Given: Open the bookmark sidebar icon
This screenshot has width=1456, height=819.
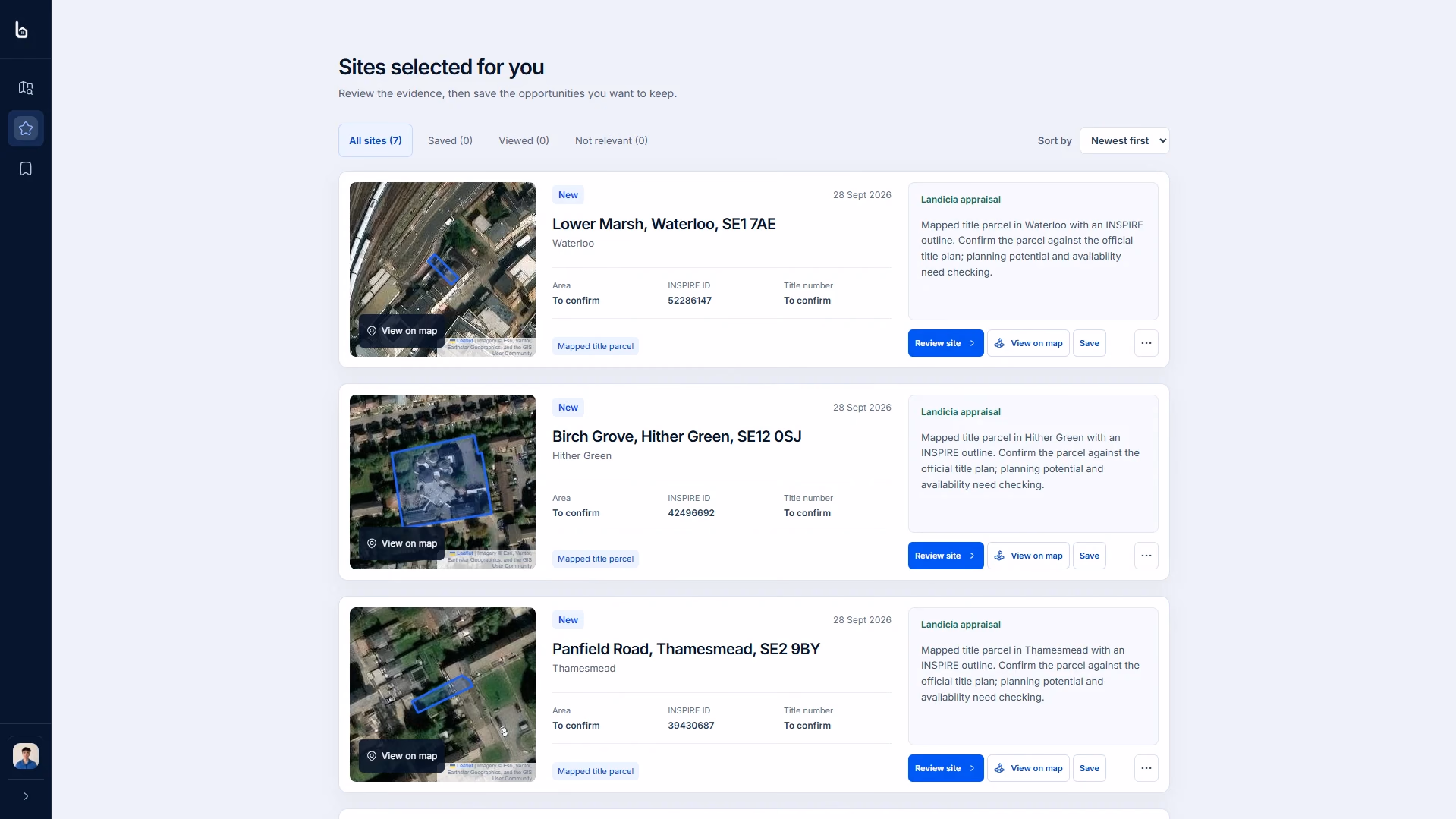Looking at the screenshot, I should pyautogui.click(x=26, y=169).
